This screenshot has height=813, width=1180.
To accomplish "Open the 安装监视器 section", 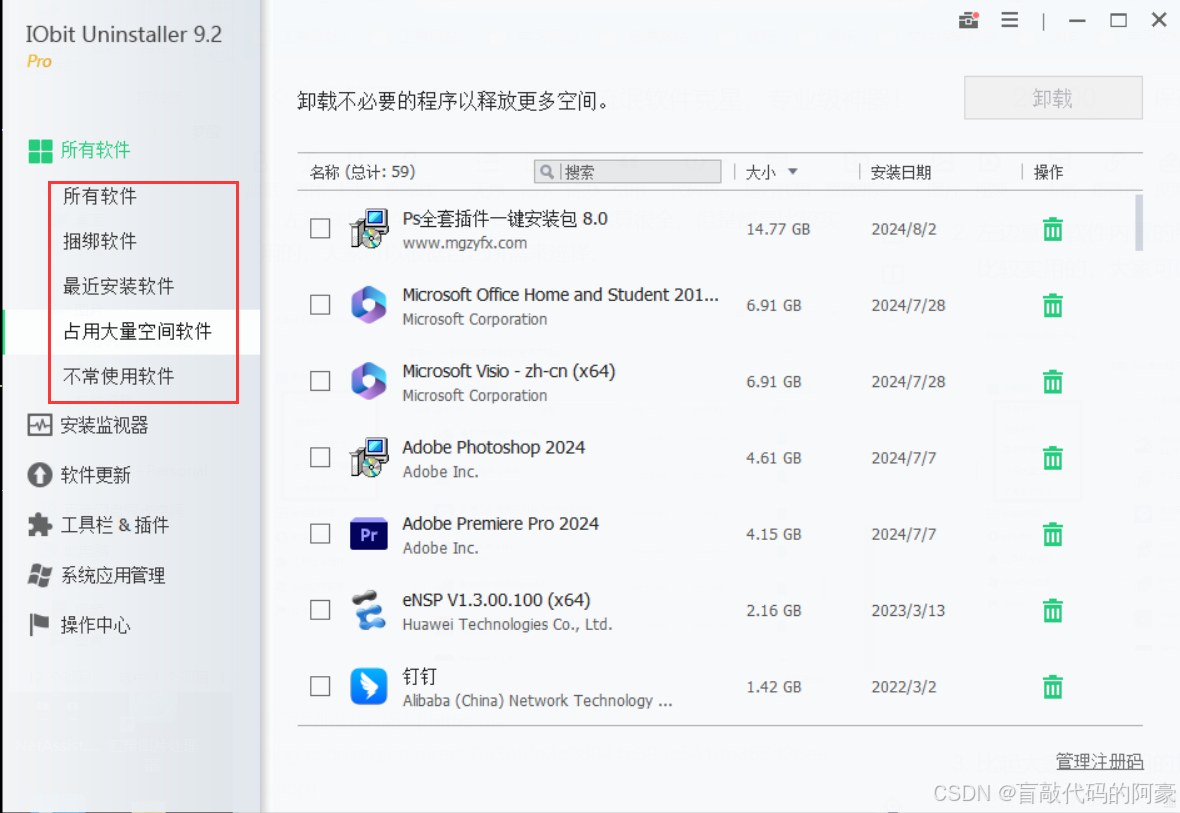I will (104, 425).
